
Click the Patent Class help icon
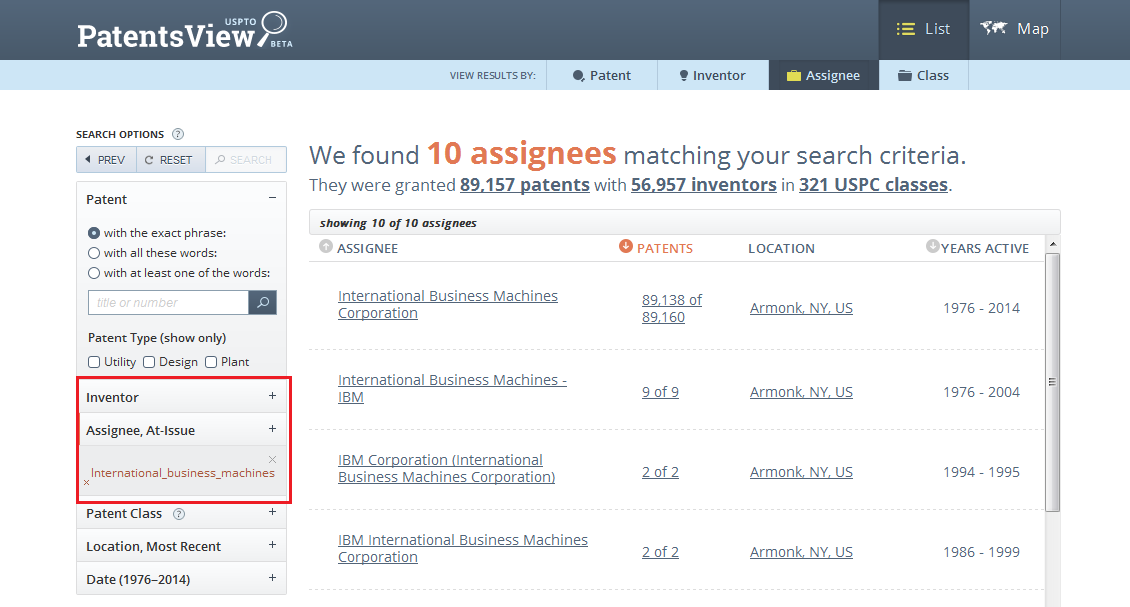(x=179, y=514)
